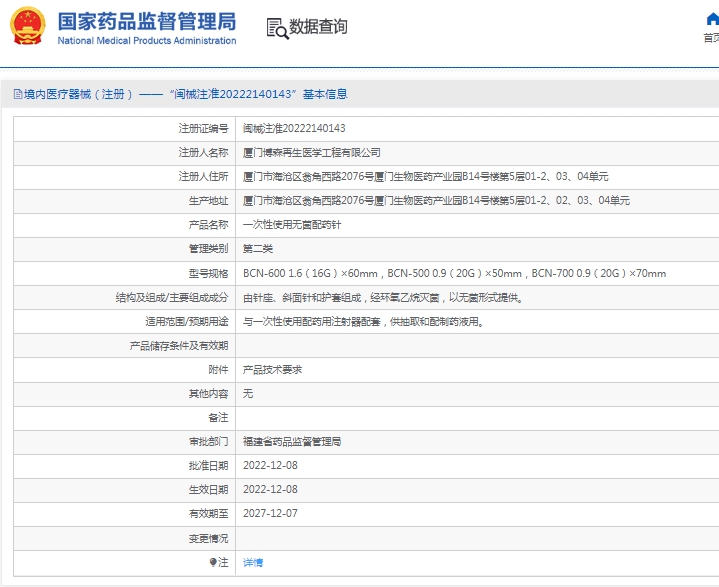Click the 数据查询 heading text
Viewport: 719px width, 587px height.
pos(318,27)
